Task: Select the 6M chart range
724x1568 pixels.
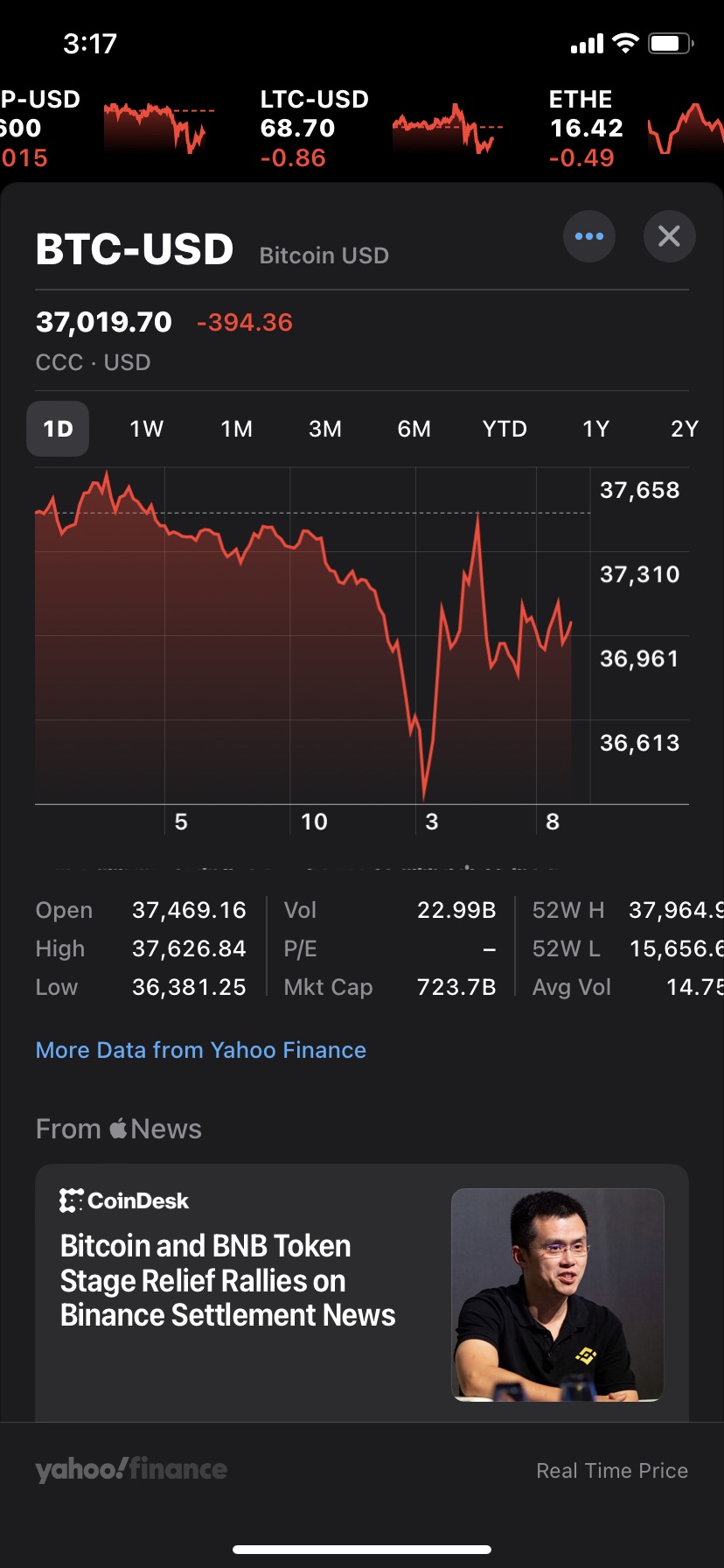Action: tap(414, 429)
